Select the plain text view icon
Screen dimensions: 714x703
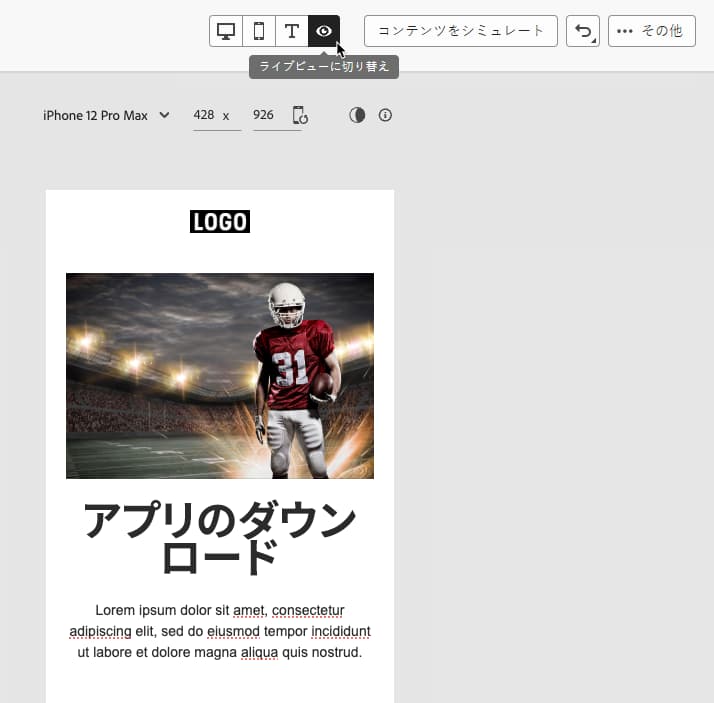point(292,31)
